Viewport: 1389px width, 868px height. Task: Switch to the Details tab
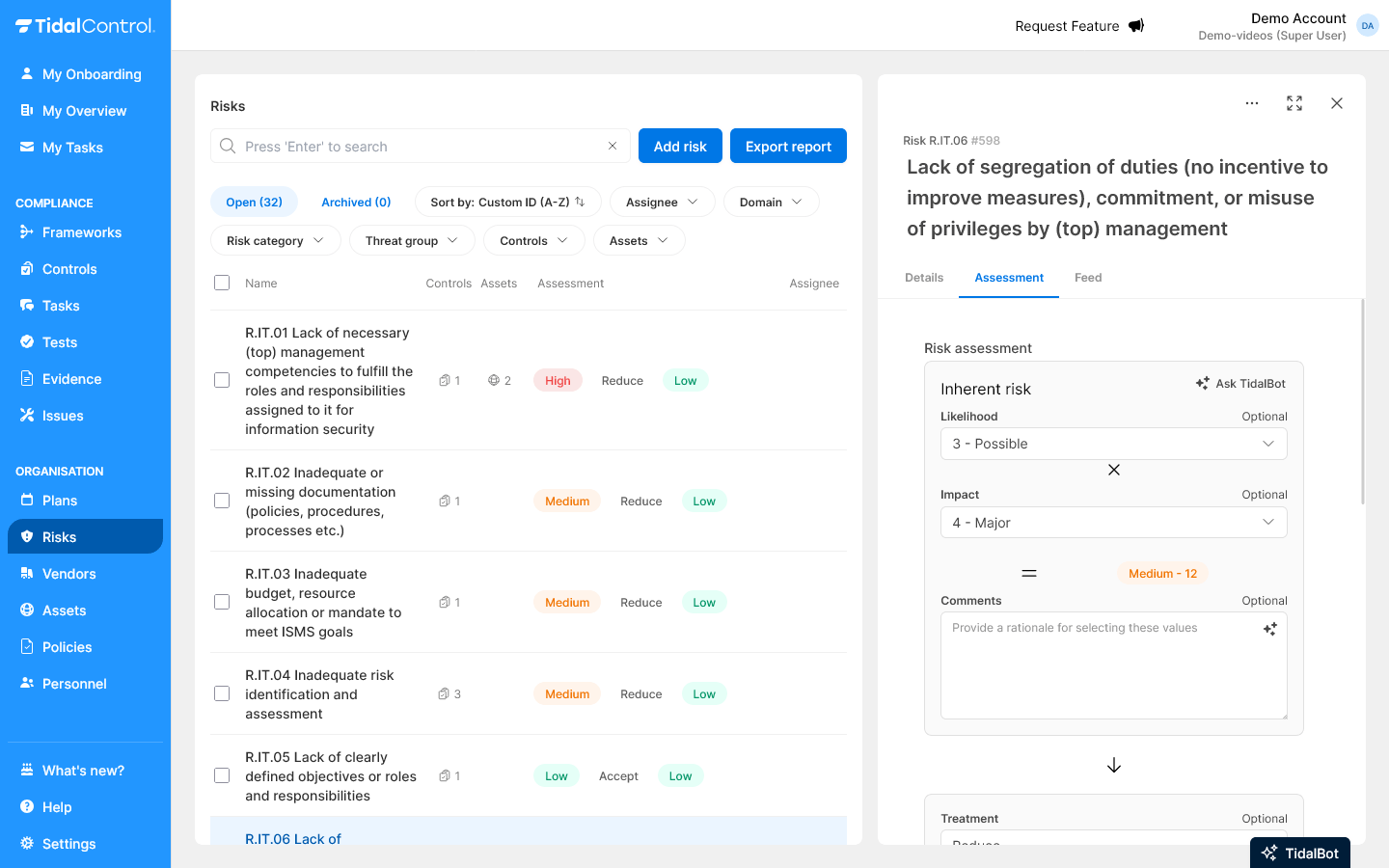point(924,278)
